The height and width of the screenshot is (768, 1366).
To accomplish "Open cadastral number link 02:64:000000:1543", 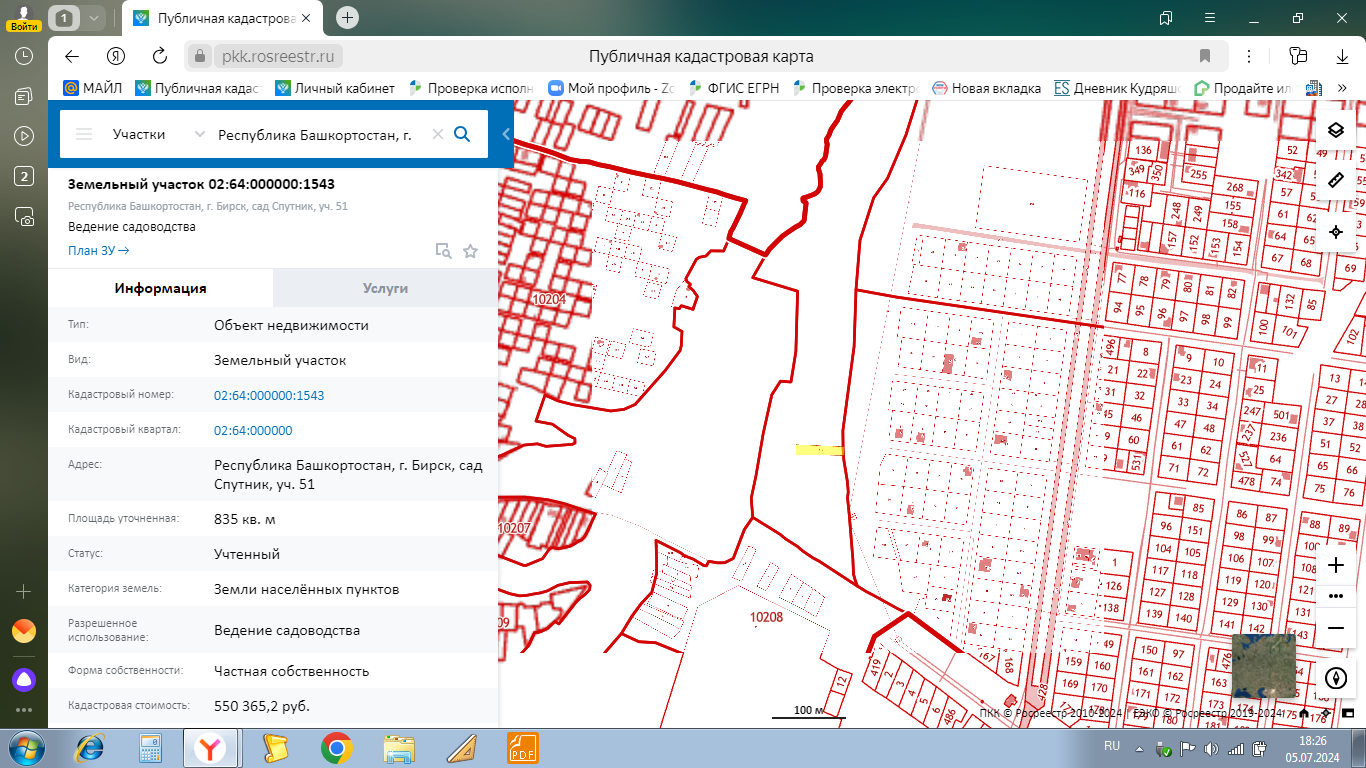I will click(269, 395).
